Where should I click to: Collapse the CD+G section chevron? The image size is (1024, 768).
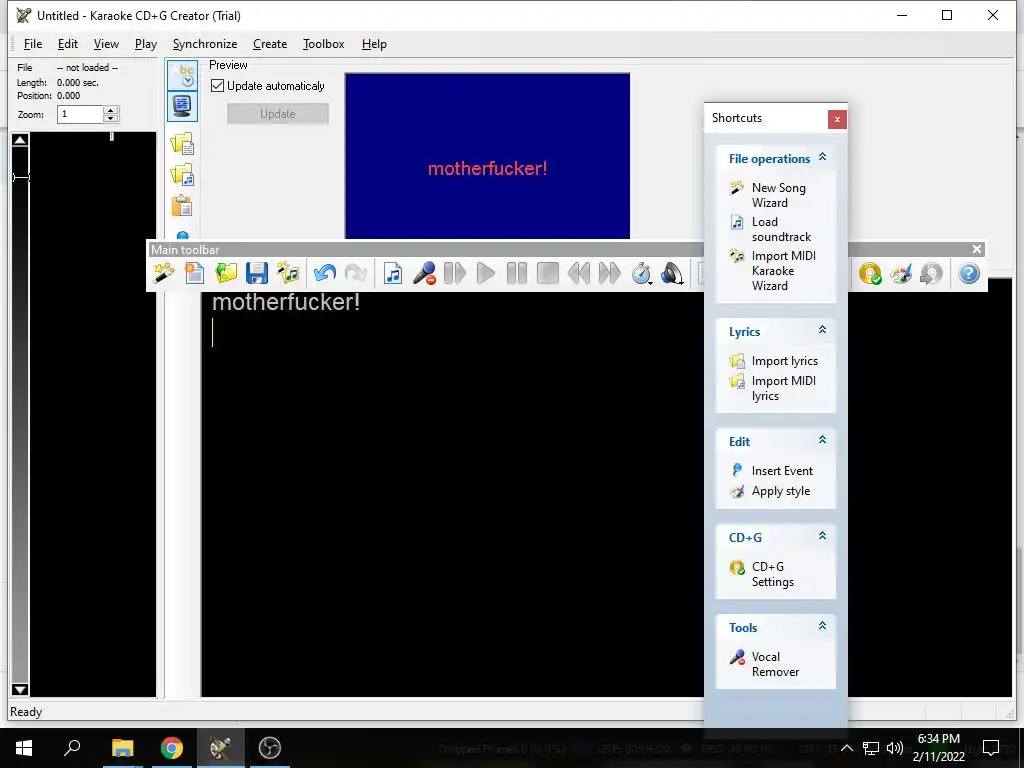822,536
